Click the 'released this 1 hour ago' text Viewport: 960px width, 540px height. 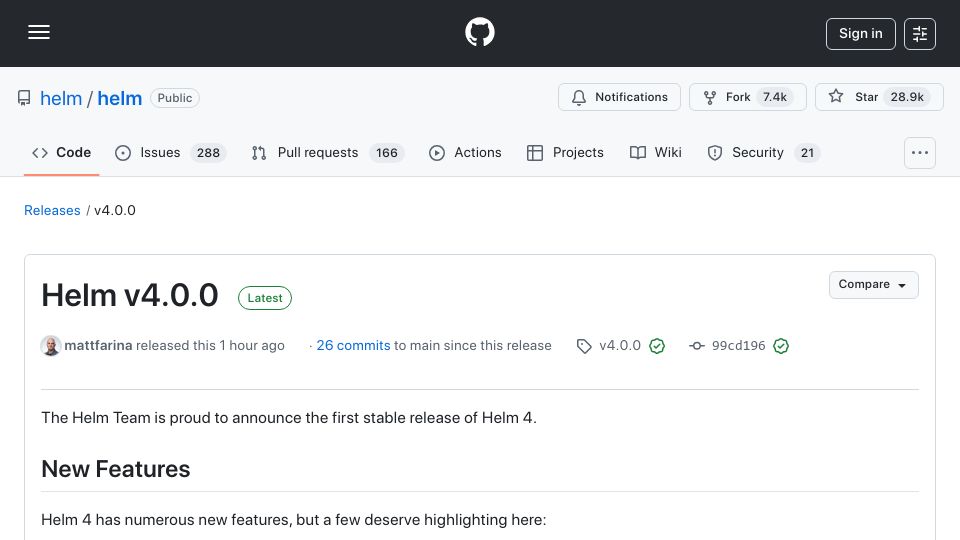(210, 346)
